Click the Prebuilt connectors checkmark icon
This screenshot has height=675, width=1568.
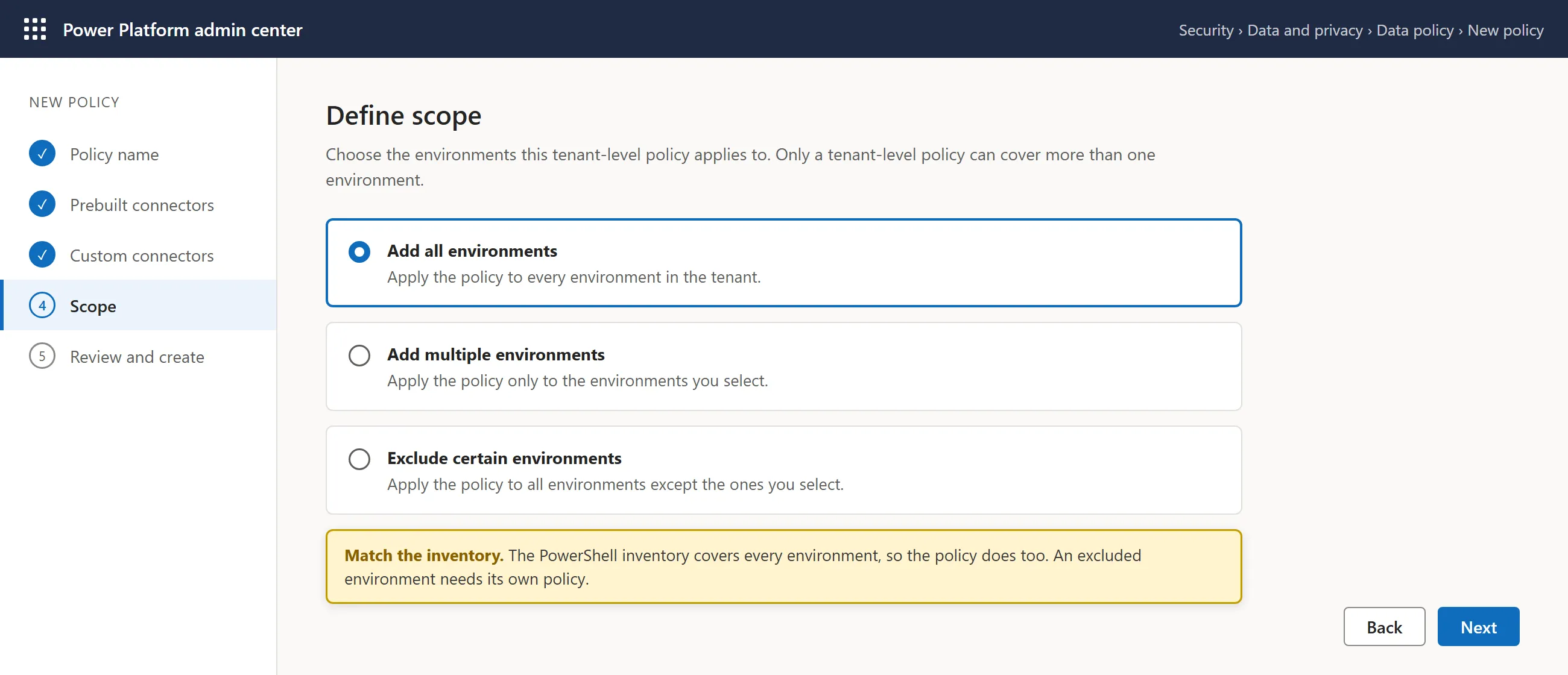point(42,204)
